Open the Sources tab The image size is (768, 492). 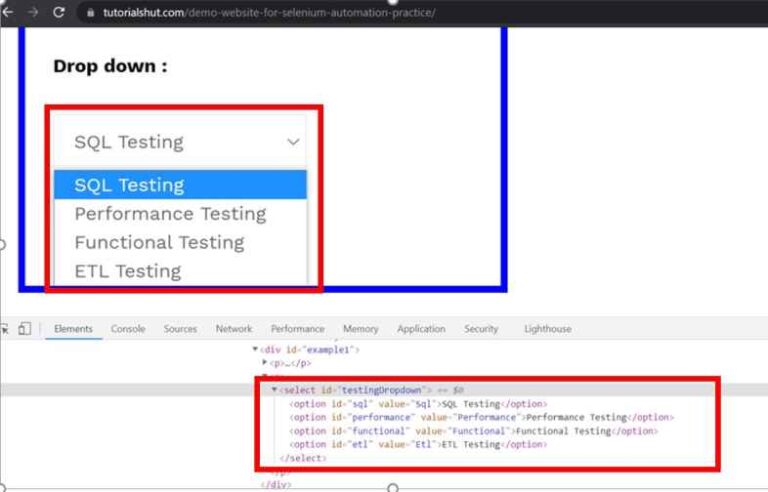point(180,329)
